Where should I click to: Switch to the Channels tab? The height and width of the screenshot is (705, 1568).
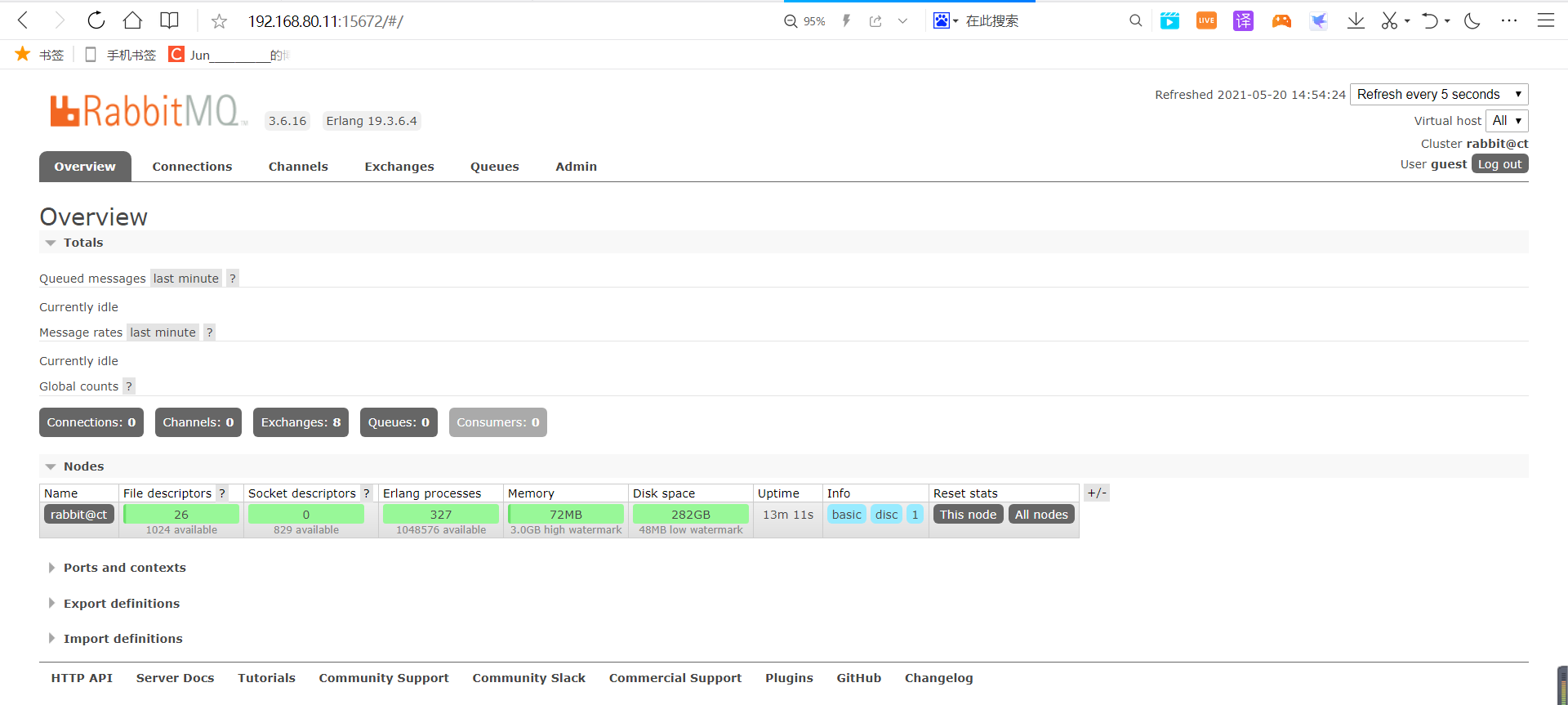(298, 167)
